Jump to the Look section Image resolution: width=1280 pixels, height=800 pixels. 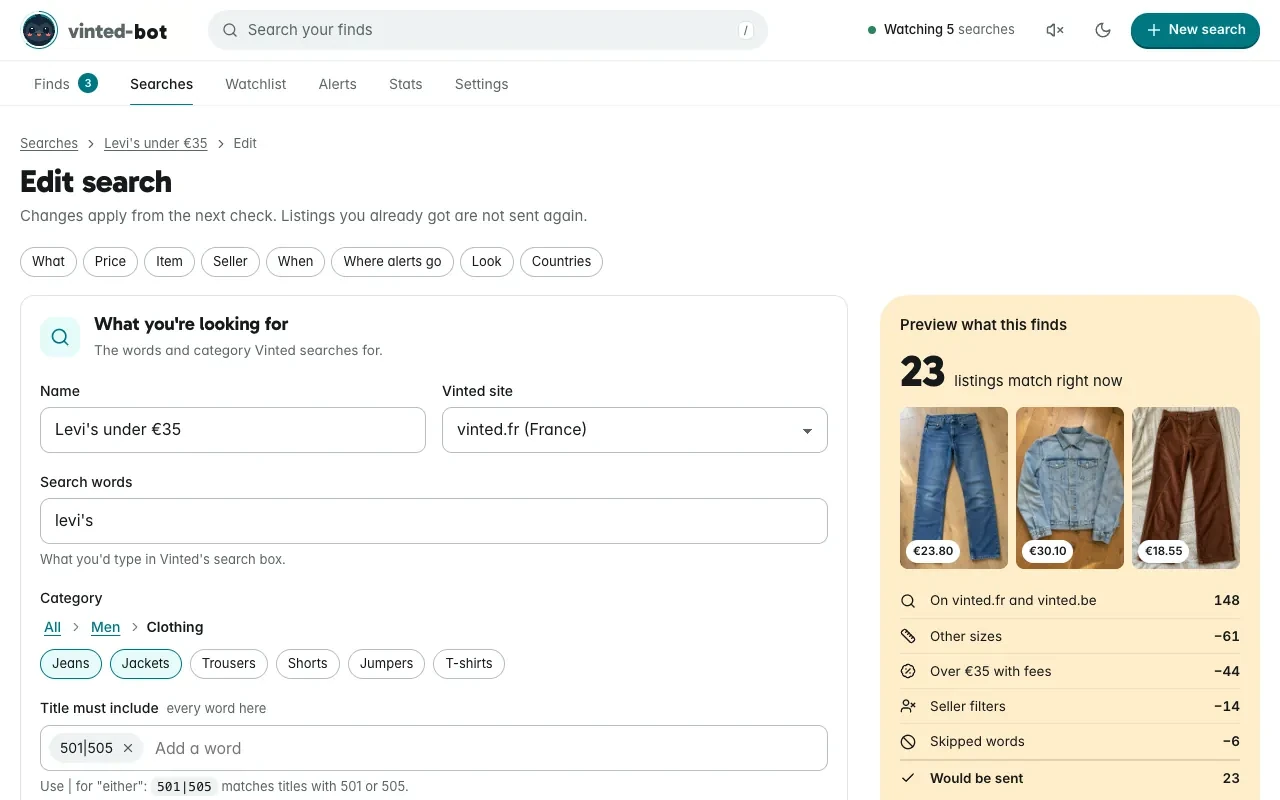[x=487, y=261]
